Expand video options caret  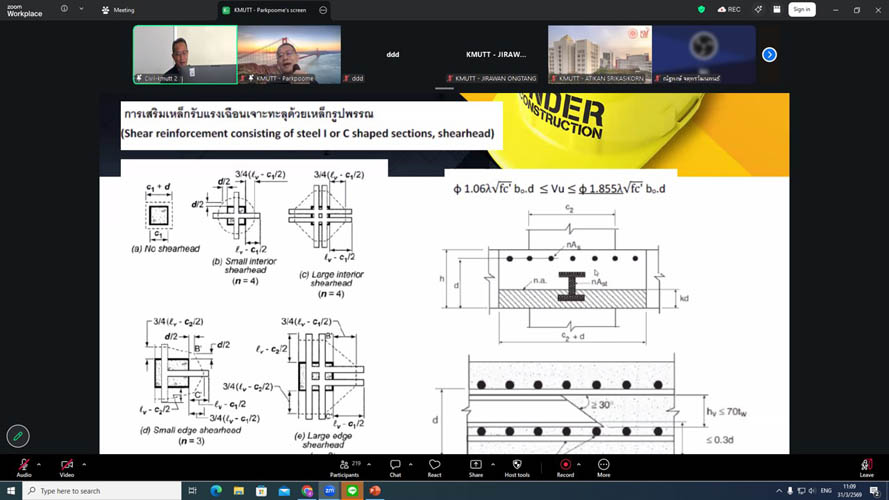(x=84, y=464)
